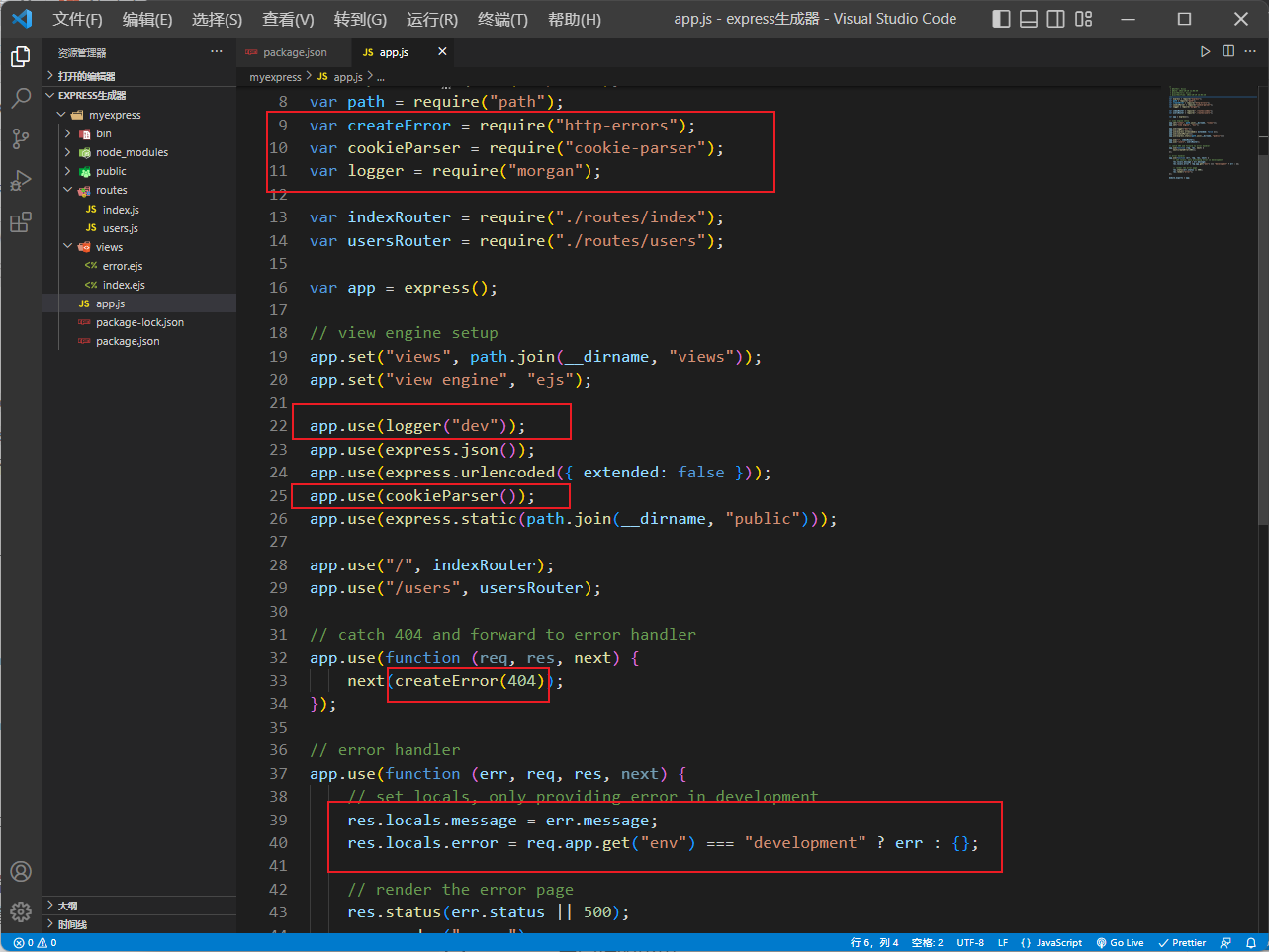
Task: Open error.ejs in views folder
Action: pyautogui.click(x=138, y=266)
